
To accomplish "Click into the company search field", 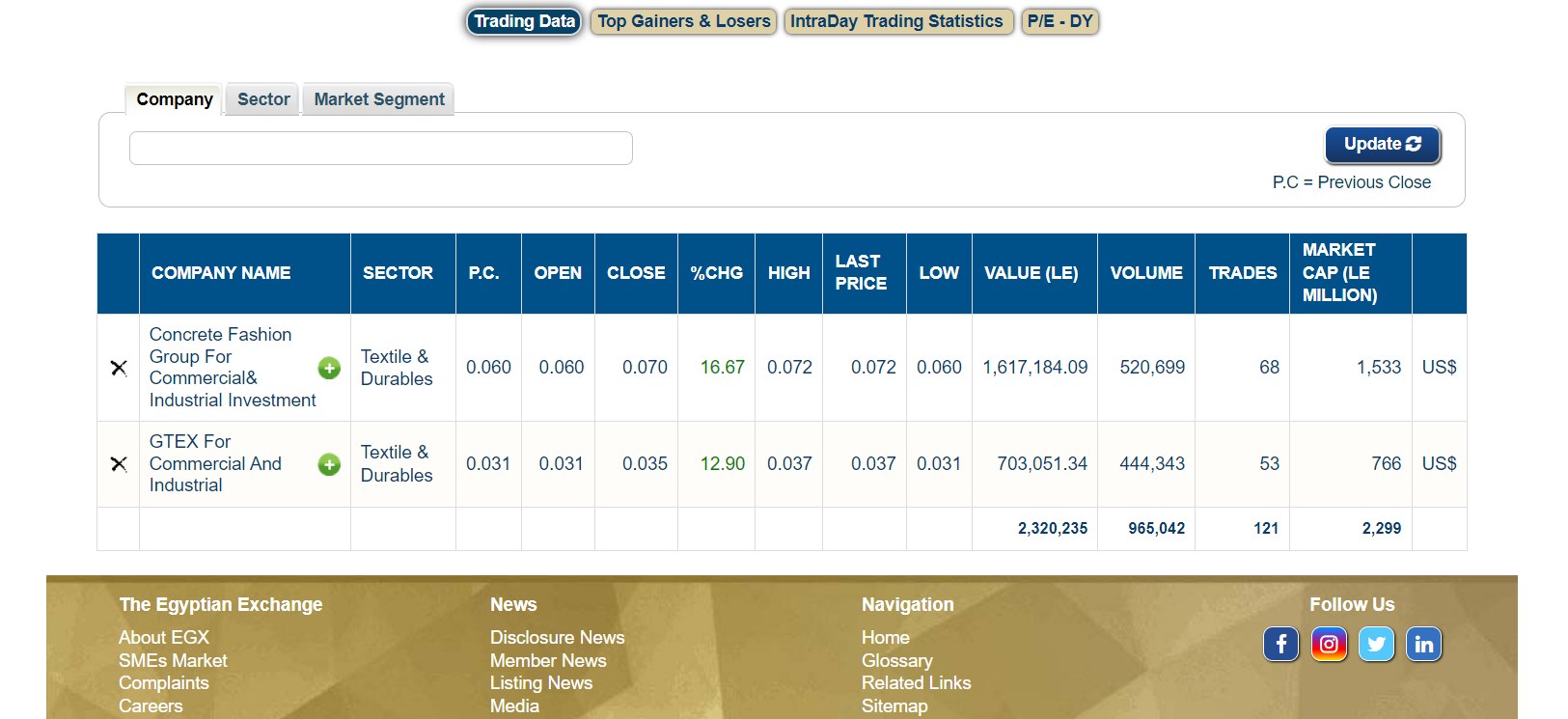I will point(380,149).
